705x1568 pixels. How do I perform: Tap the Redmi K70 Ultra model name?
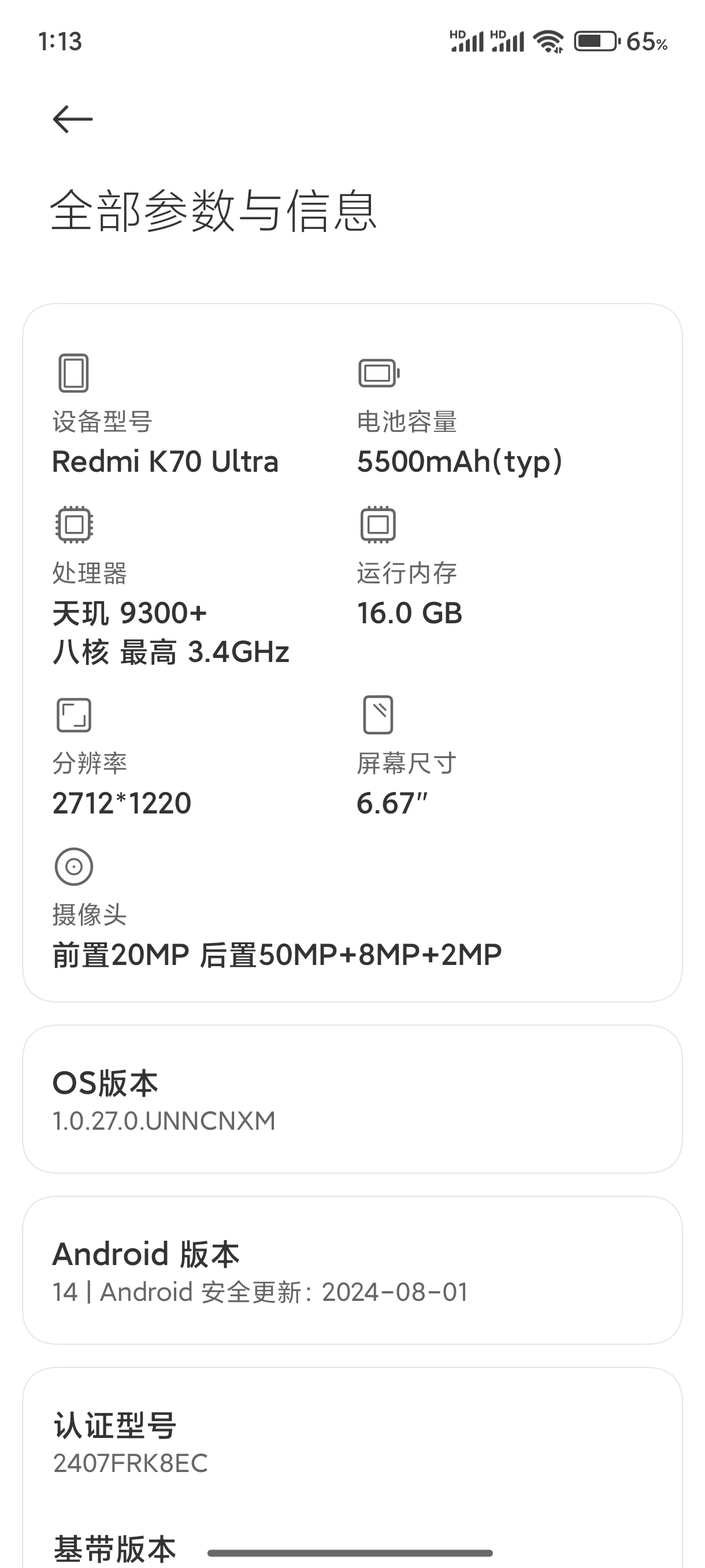tap(165, 461)
